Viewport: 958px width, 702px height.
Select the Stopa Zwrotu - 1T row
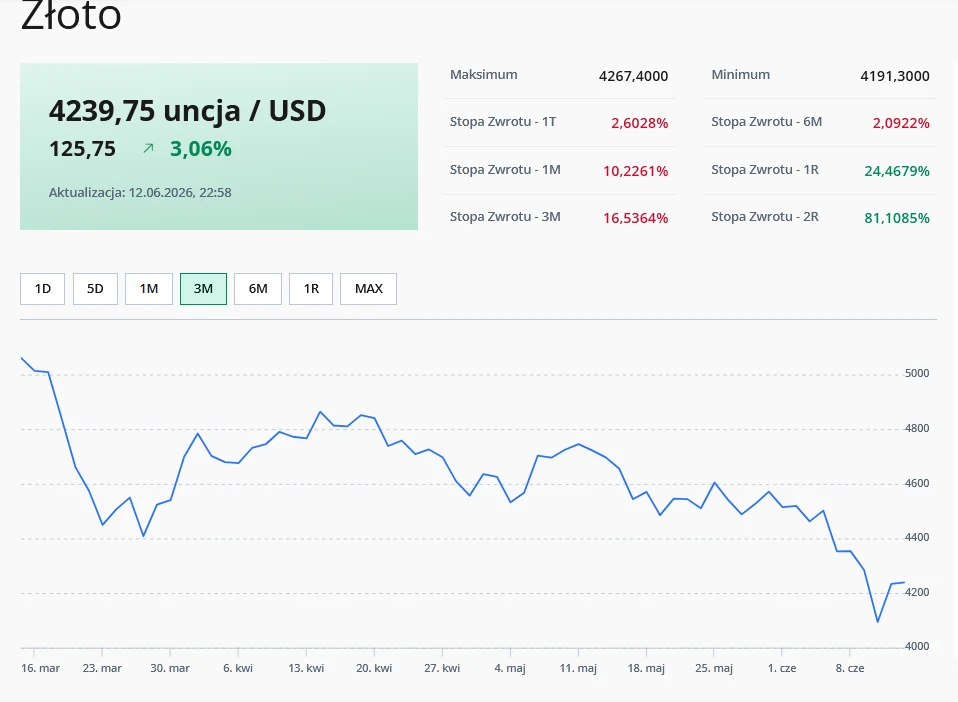click(559, 122)
